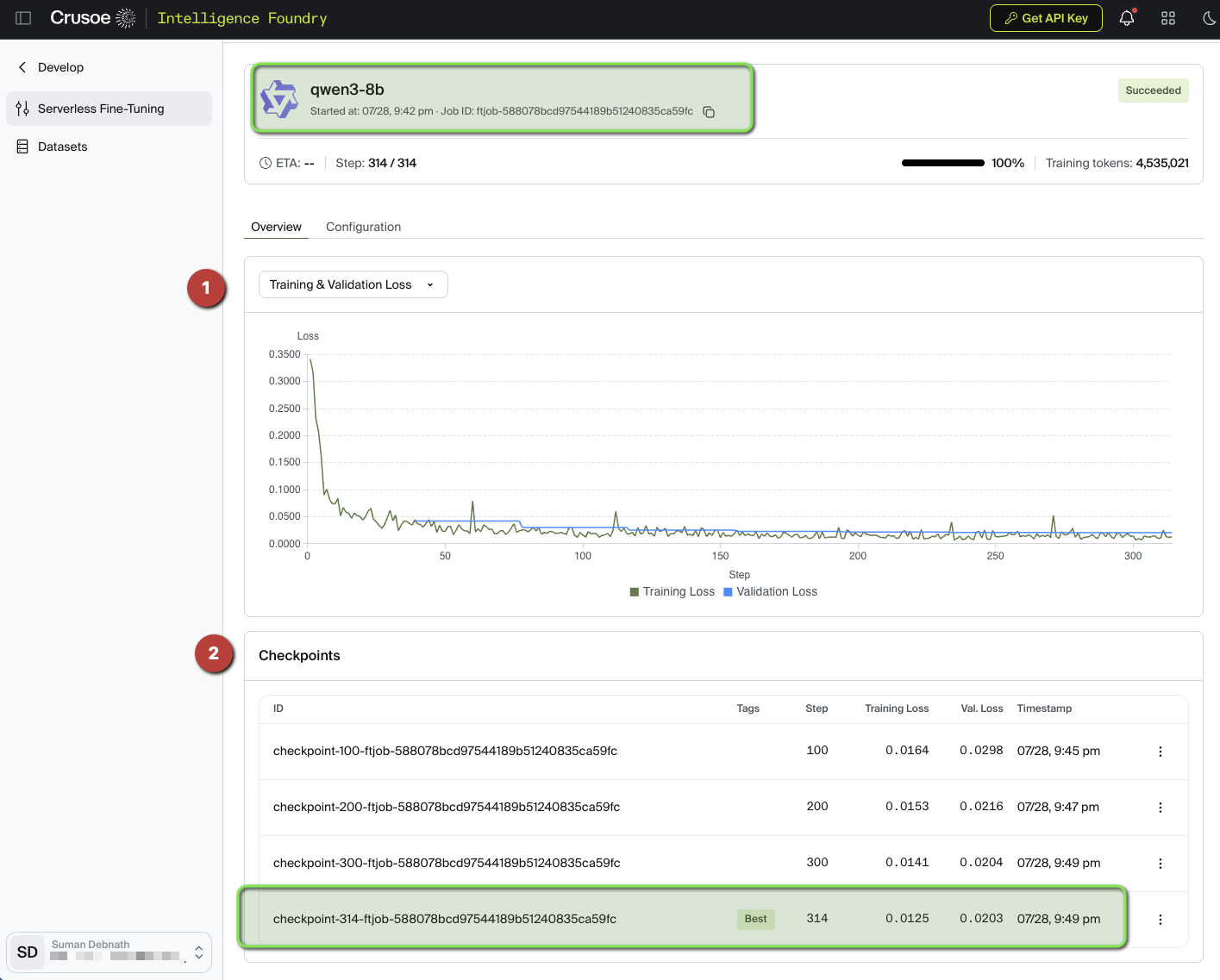Select checkpoint-314 row ID
This screenshot has height=980, width=1220.
445,919
